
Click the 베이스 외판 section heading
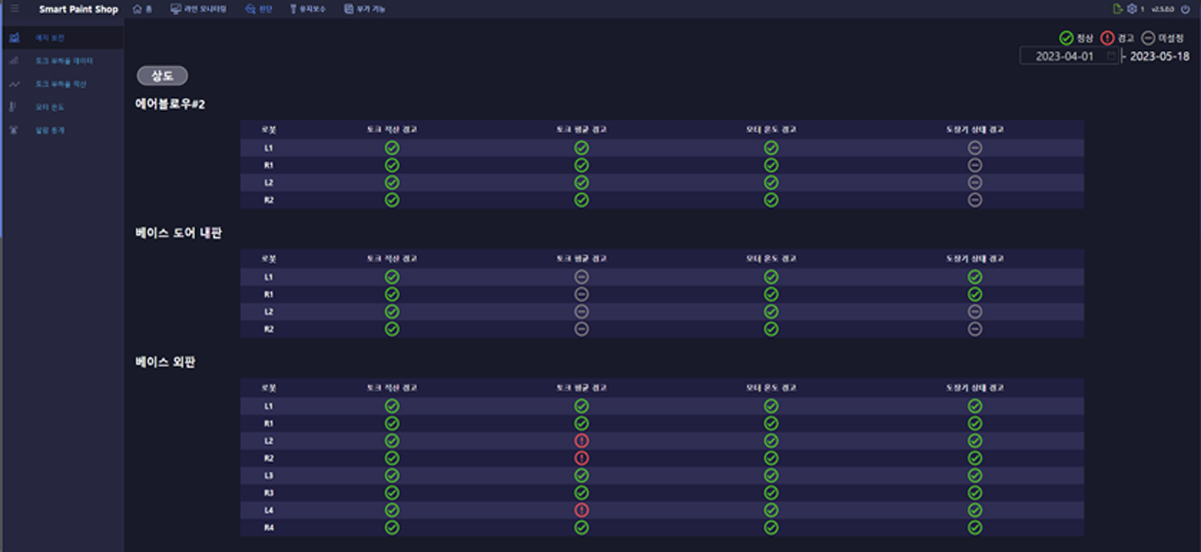pos(165,362)
